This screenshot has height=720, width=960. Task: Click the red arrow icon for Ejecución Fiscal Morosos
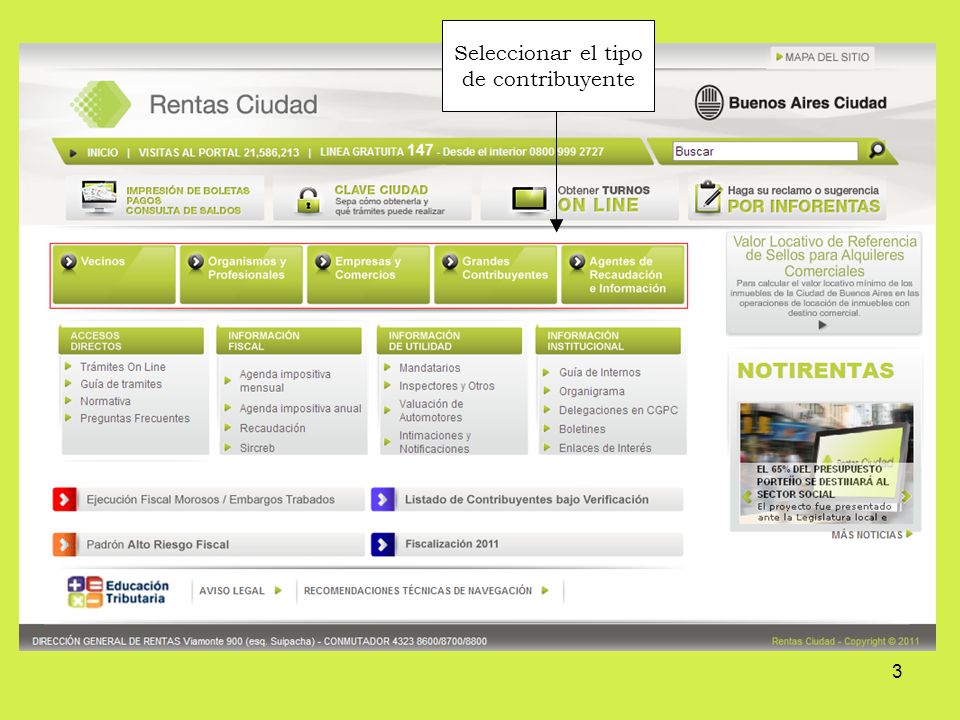[65, 499]
